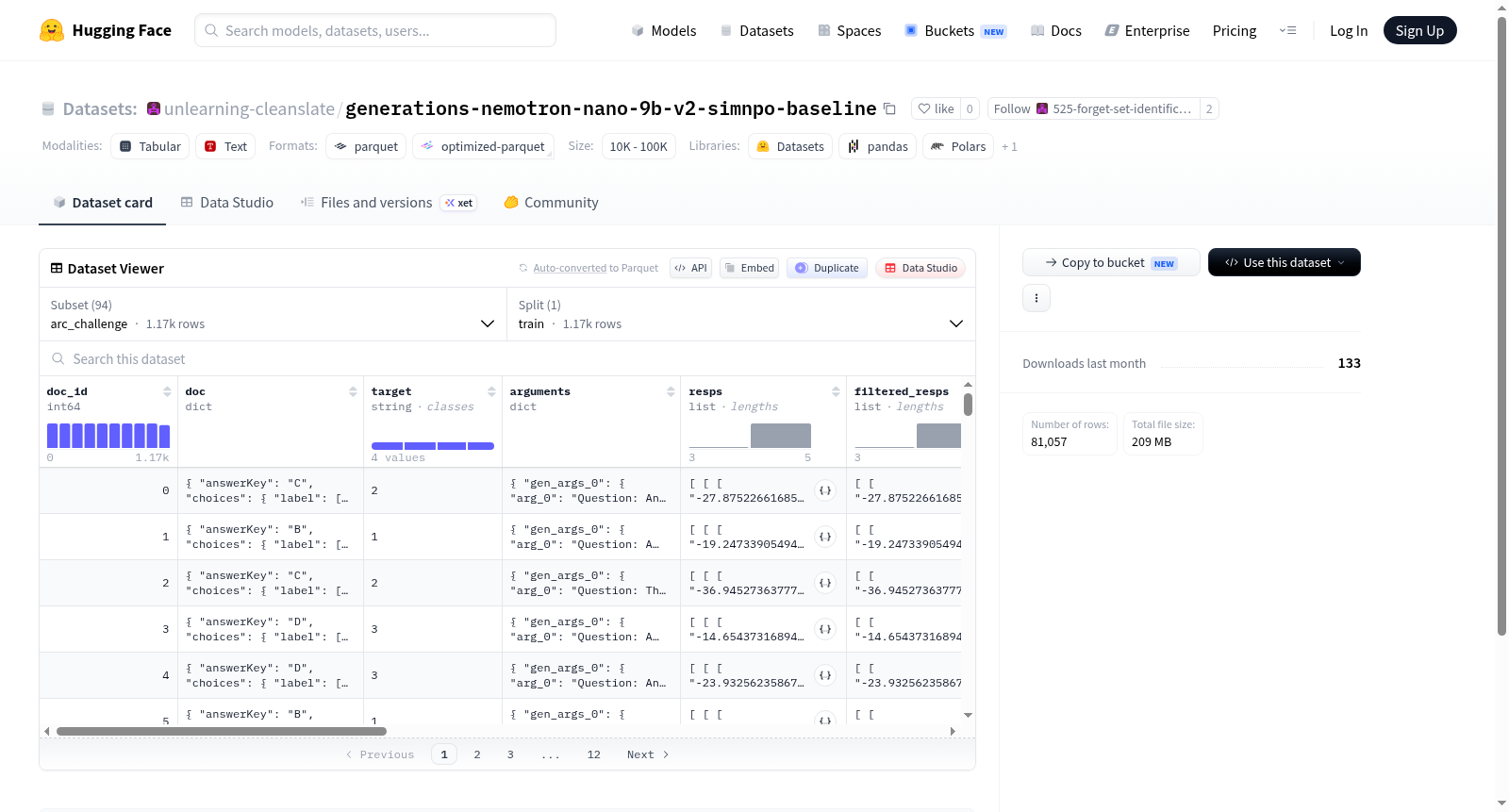Click Copy to bucket

(1111, 262)
